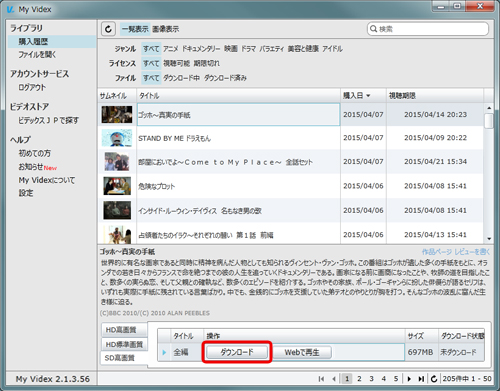Go to page 2
Viewport: 500px width, 391px height.
click(x=359, y=379)
